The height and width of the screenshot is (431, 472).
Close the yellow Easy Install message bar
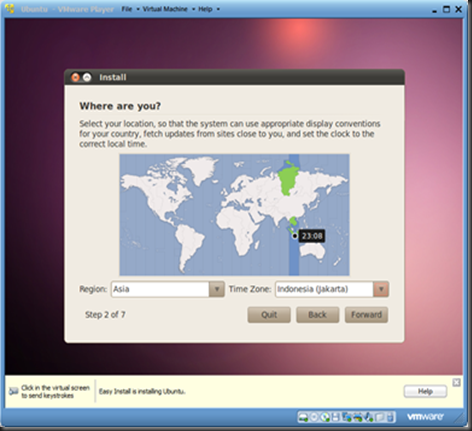[x=456, y=382]
